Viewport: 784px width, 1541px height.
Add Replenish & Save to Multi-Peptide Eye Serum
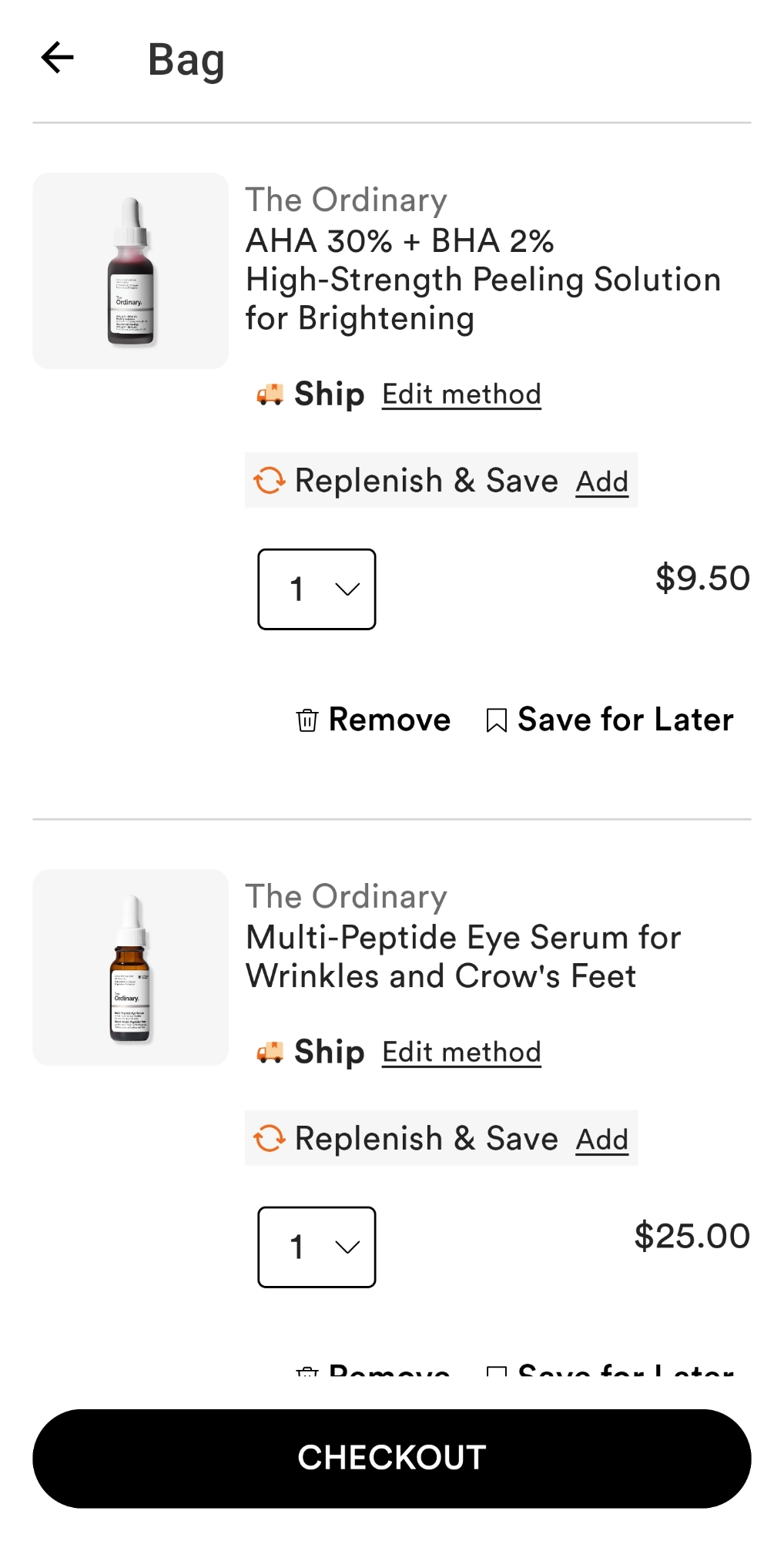point(602,1140)
